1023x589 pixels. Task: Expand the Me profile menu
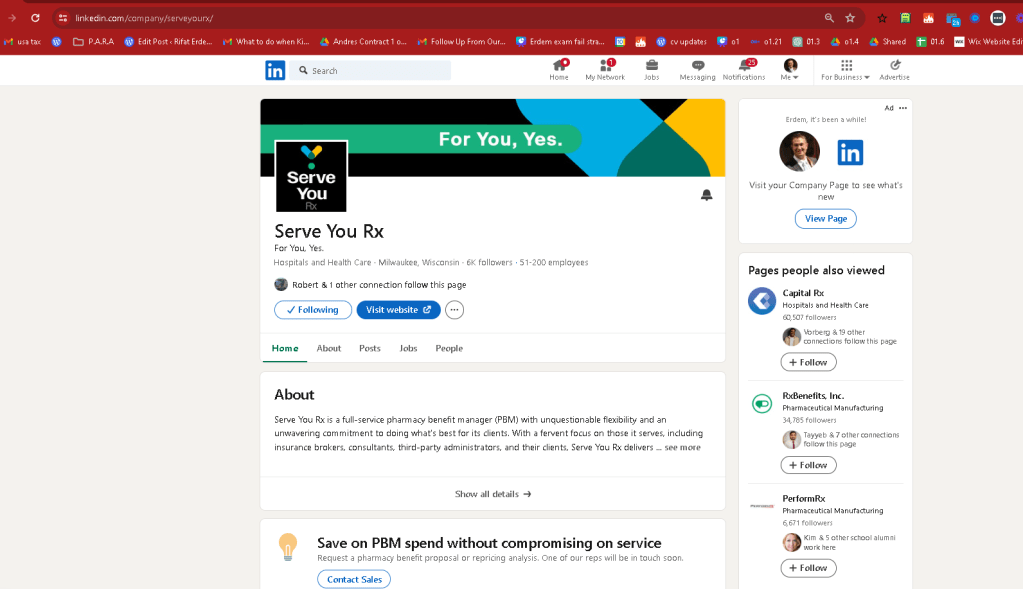tap(789, 70)
